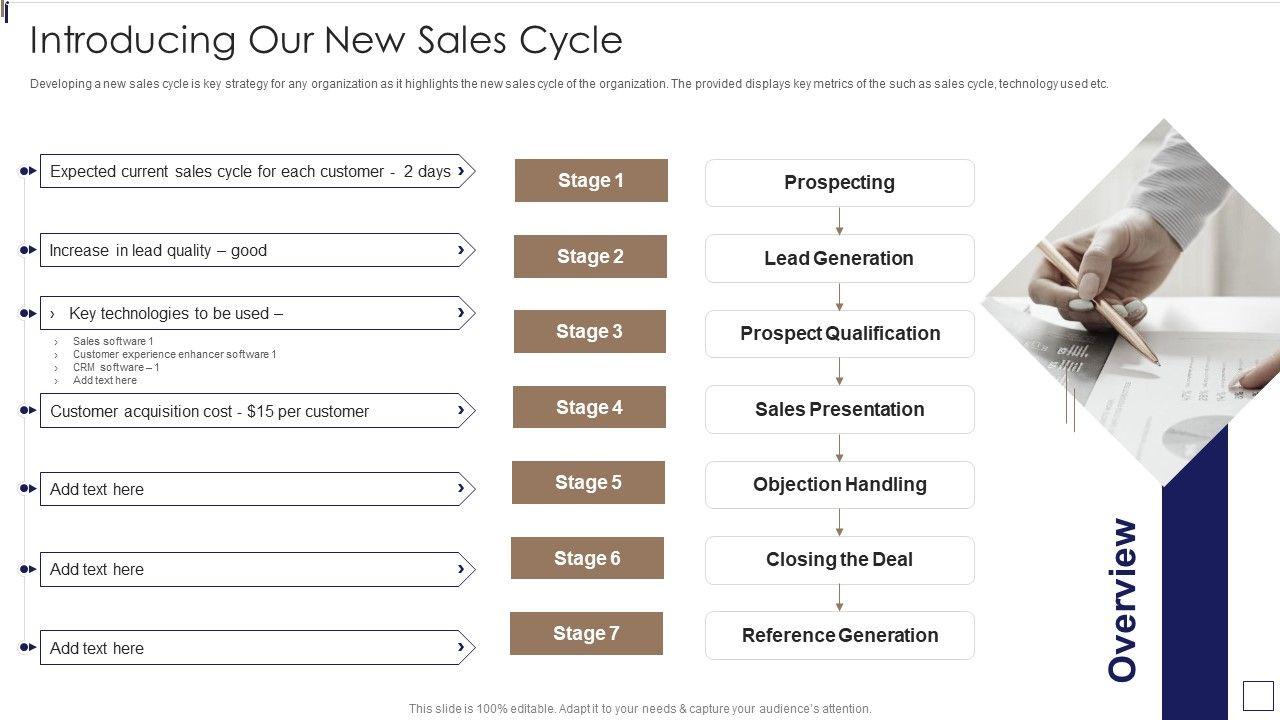This screenshot has width=1280, height=720.
Task: Select the Stage 4 box
Action: 589,407
